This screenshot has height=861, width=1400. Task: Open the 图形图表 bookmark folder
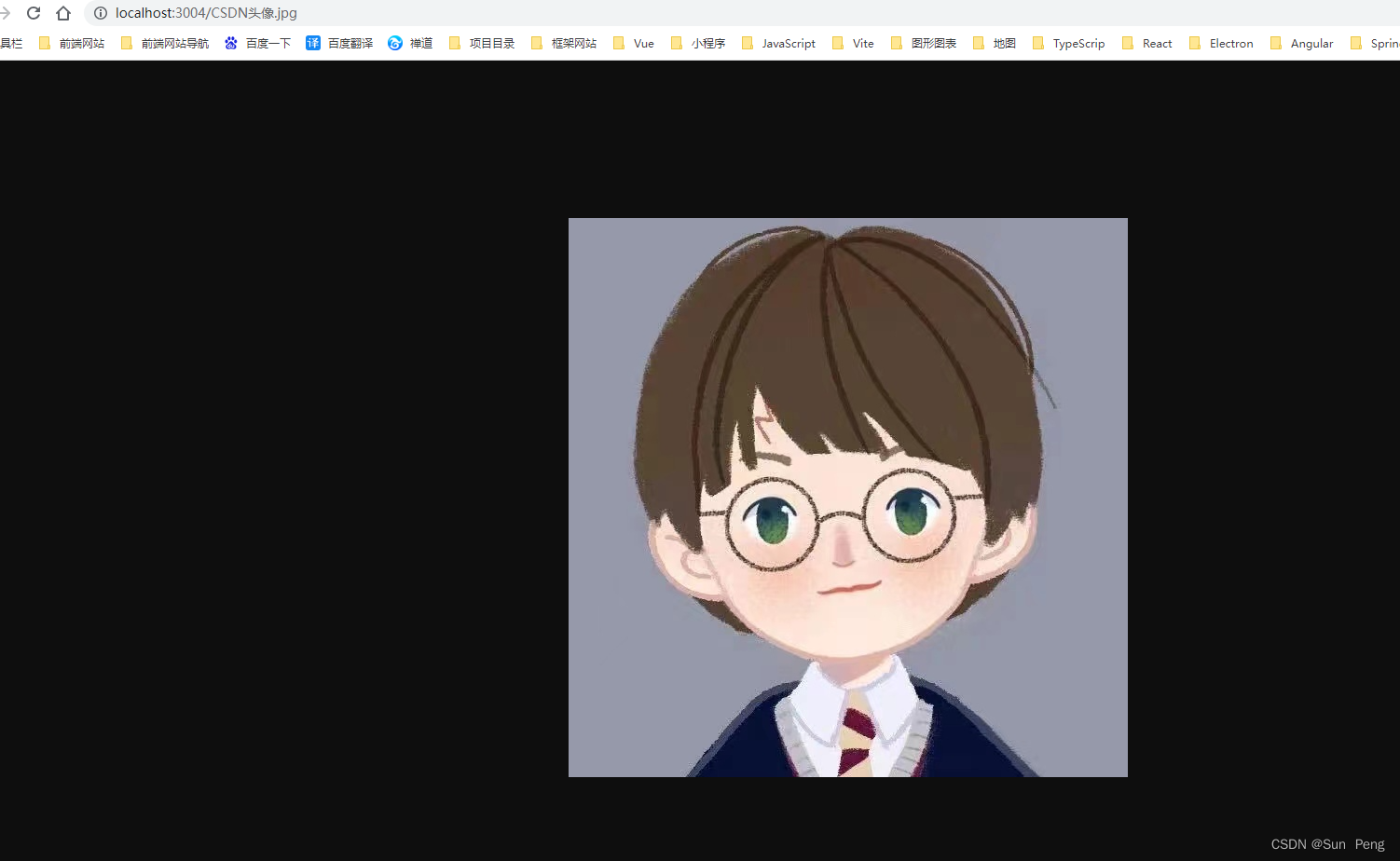coord(924,43)
